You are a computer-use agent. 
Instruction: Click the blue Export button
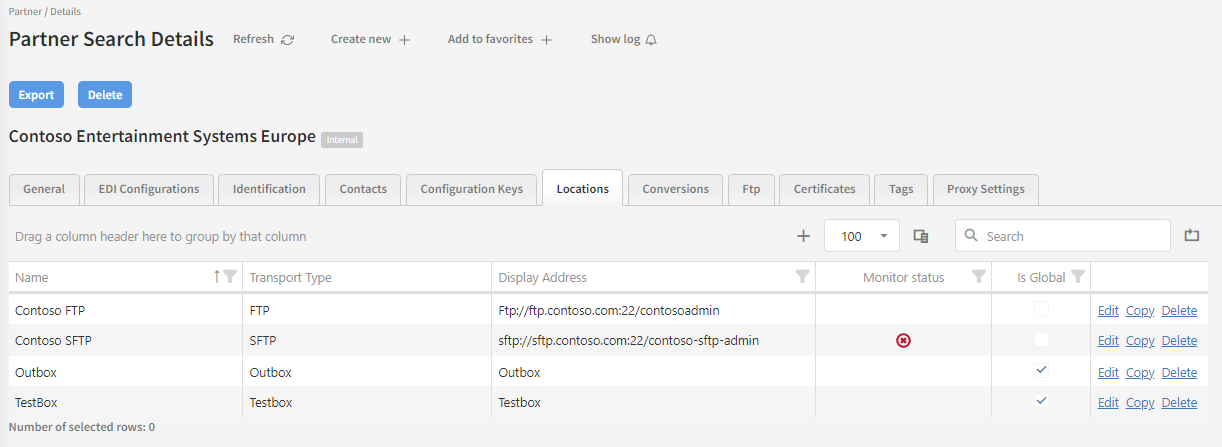point(36,95)
